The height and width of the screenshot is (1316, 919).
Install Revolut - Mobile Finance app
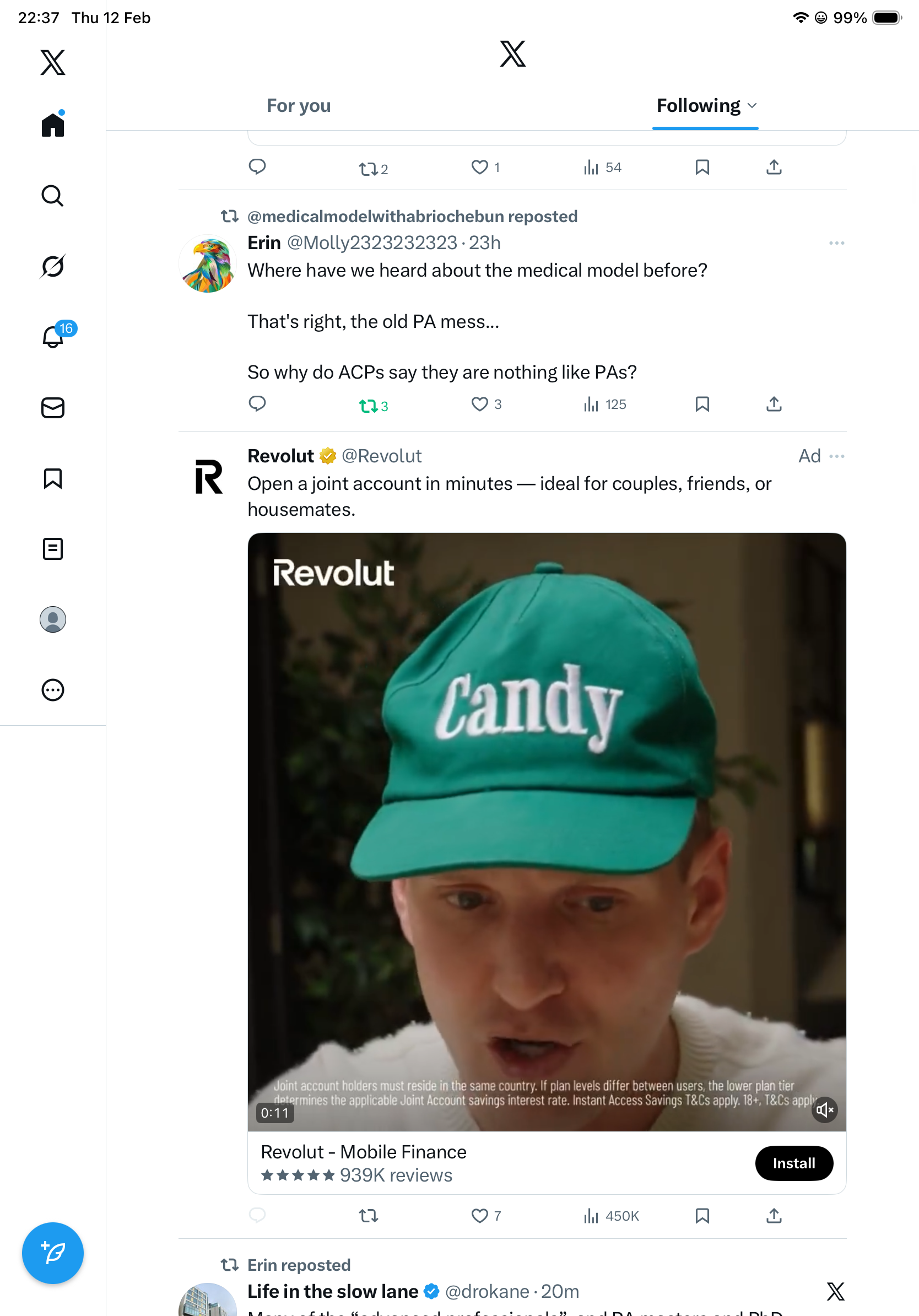[793, 1163]
